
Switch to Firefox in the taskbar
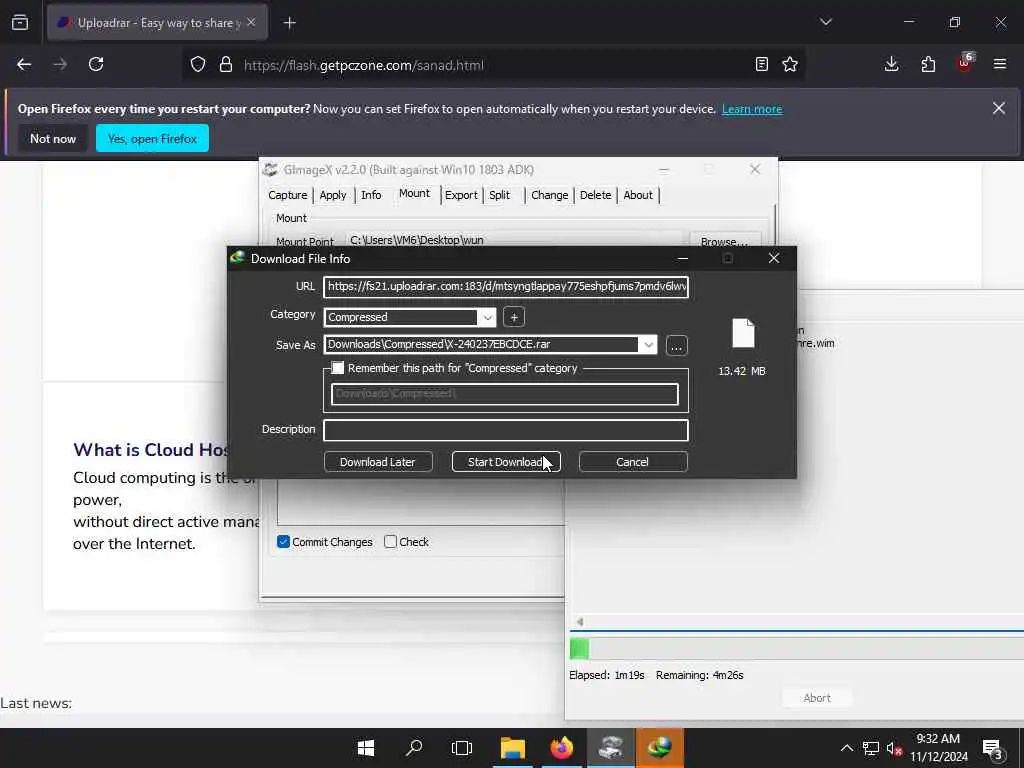coord(562,748)
